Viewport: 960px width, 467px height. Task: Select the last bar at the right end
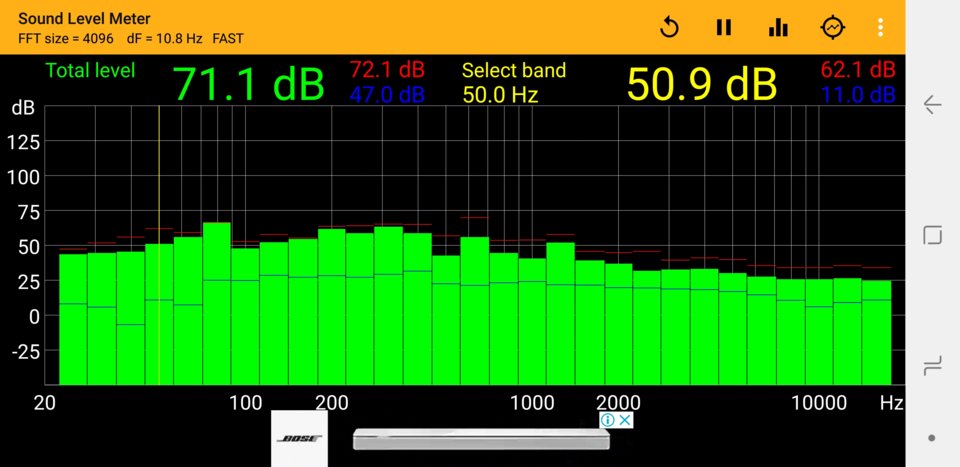tap(877, 332)
